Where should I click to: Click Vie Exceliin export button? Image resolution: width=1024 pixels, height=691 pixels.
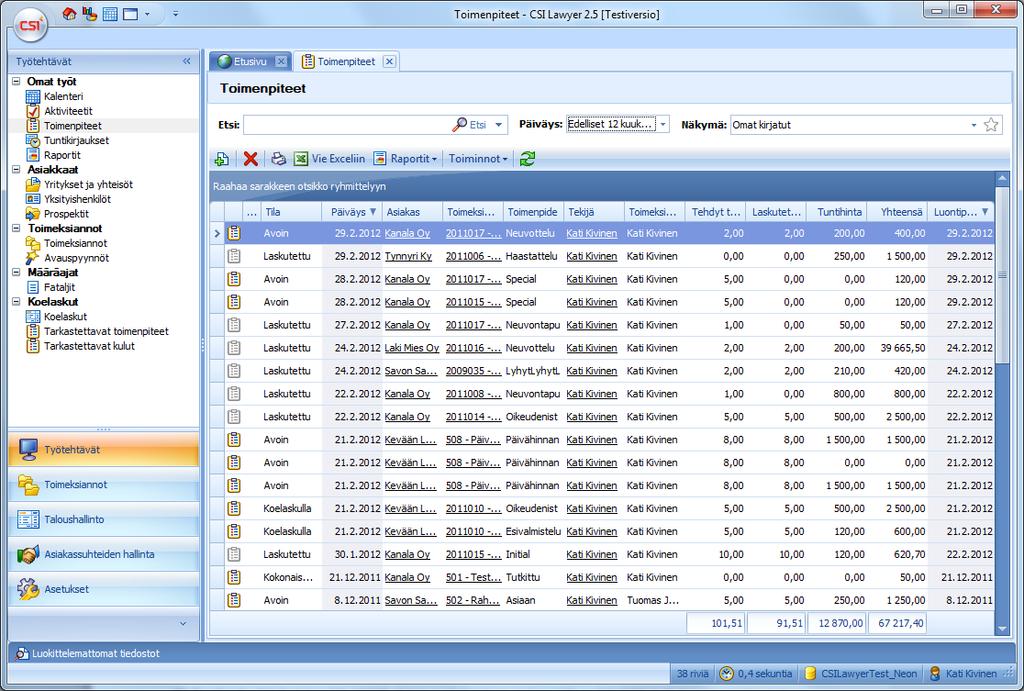click(330, 159)
